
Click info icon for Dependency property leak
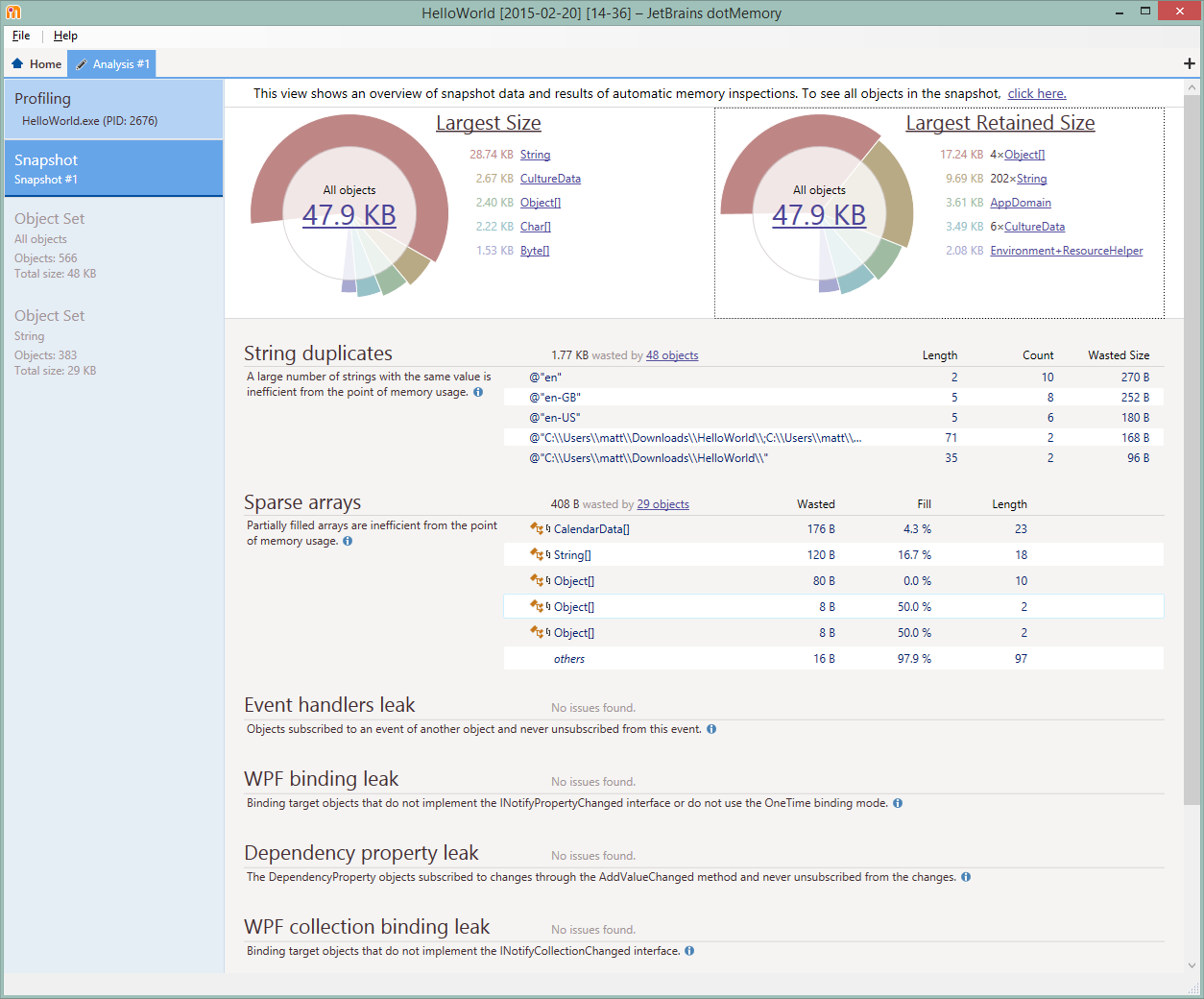966,877
